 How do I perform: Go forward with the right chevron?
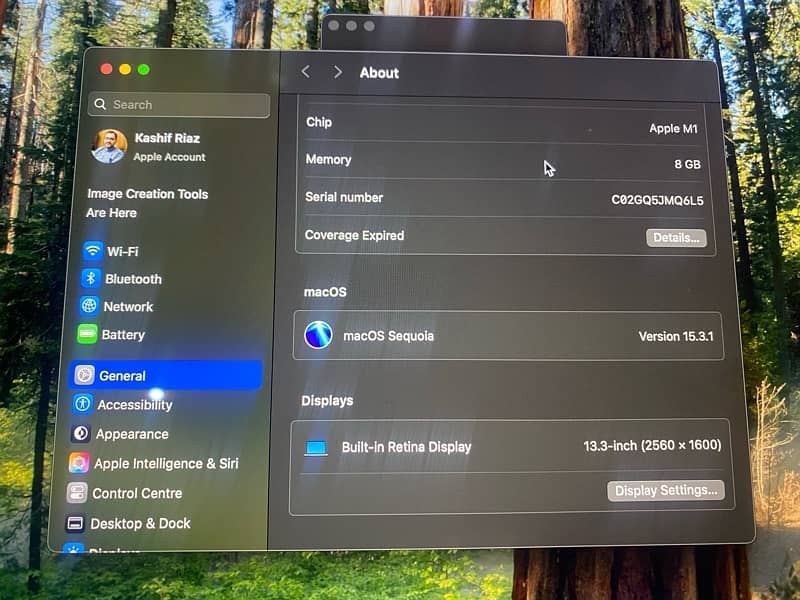pyautogui.click(x=337, y=72)
